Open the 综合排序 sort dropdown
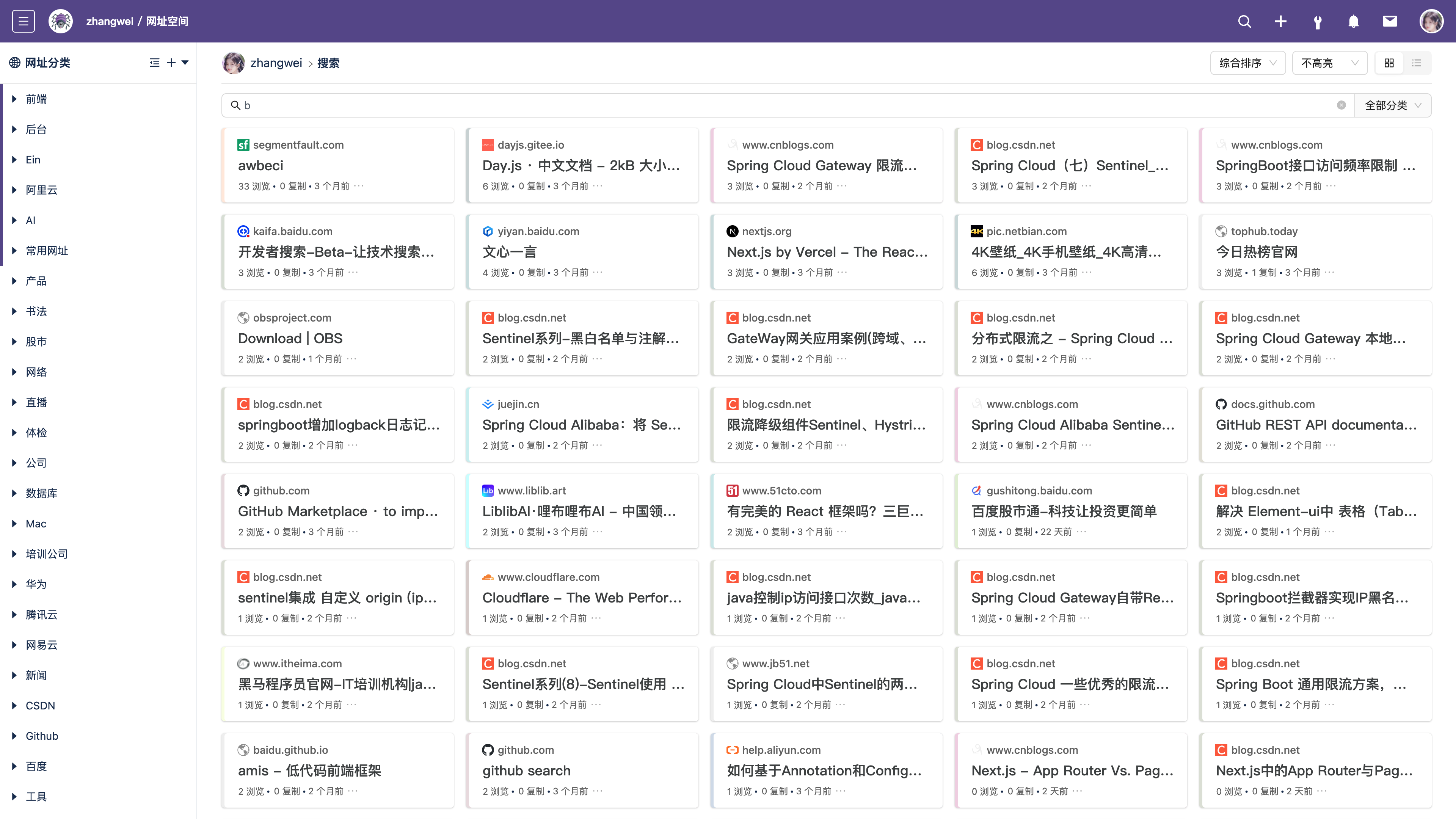The image size is (1456, 819). click(1248, 63)
